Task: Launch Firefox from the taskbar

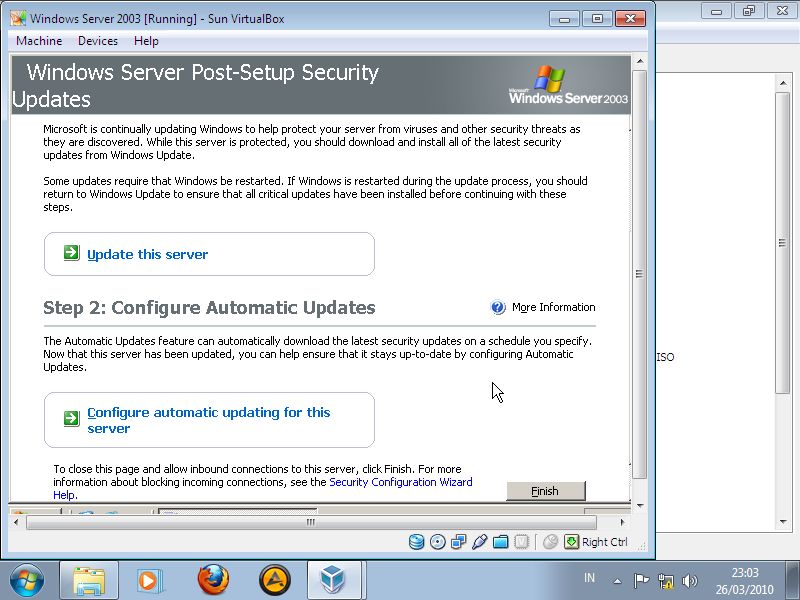Action: (x=213, y=580)
